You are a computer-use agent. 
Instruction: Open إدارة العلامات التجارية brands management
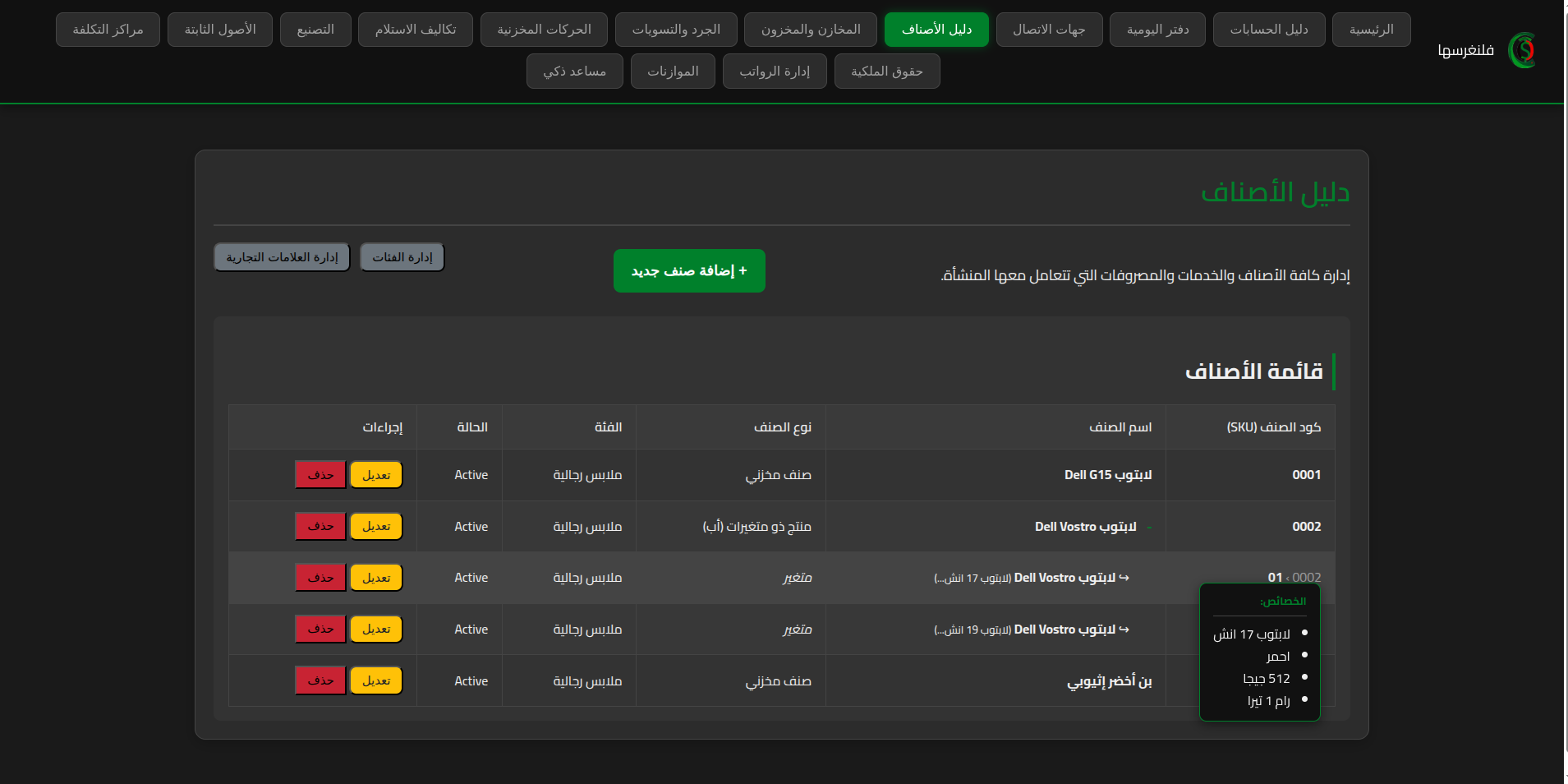[x=282, y=257]
